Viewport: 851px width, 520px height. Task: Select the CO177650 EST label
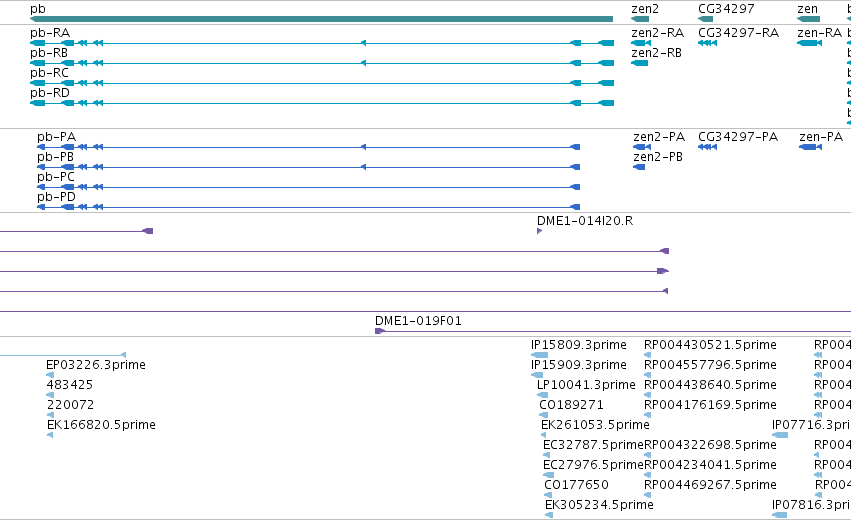point(576,485)
